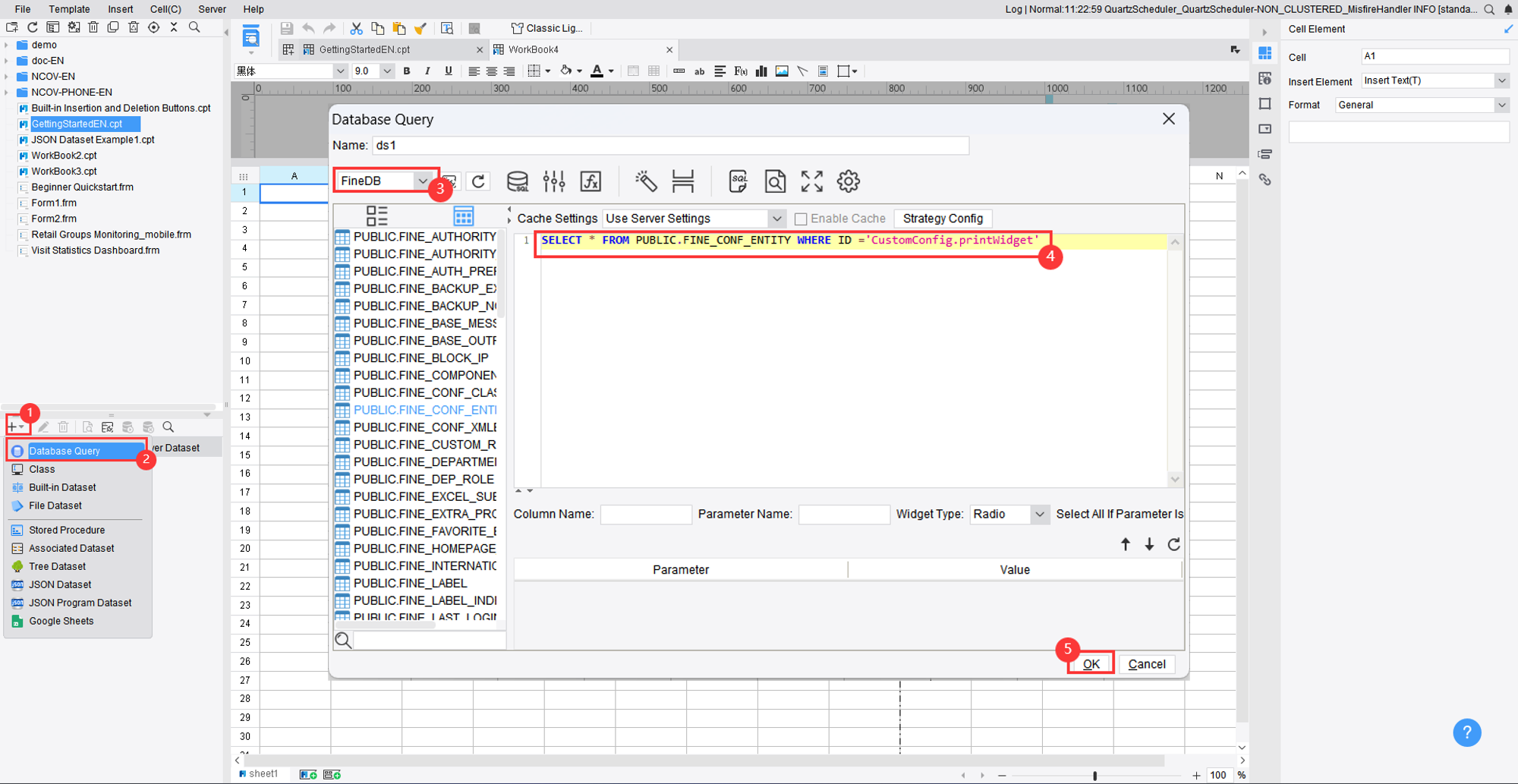Click the Strategy Config button
This screenshot has width=1518, height=784.
[x=943, y=219]
